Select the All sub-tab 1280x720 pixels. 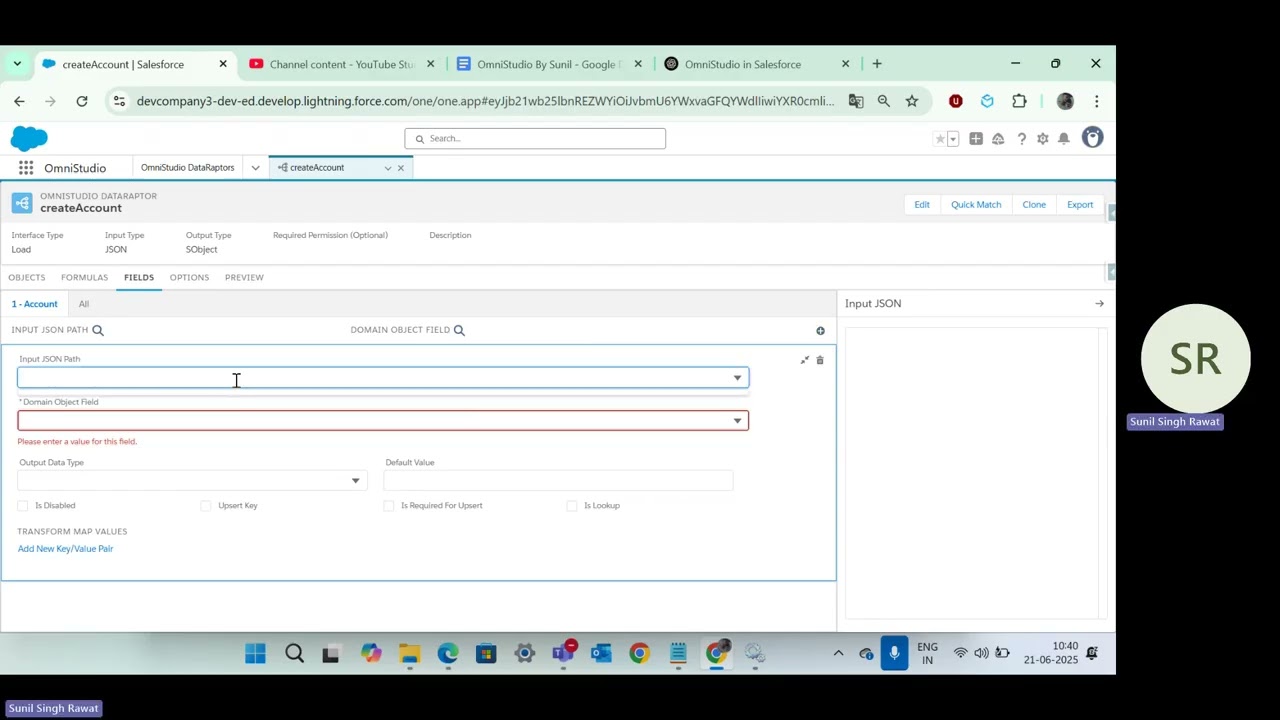tap(84, 304)
